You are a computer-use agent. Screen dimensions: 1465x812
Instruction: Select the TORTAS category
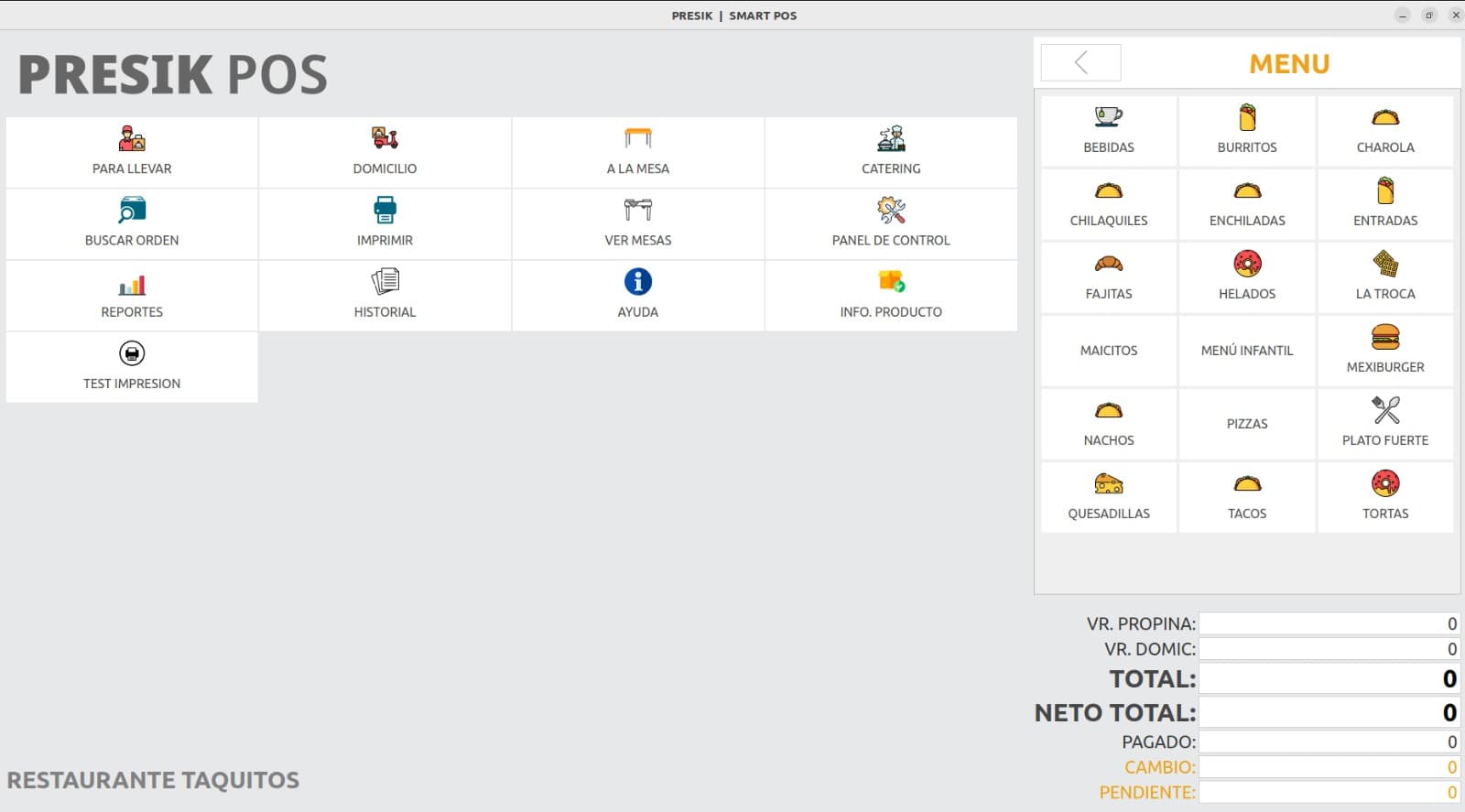1385,497
